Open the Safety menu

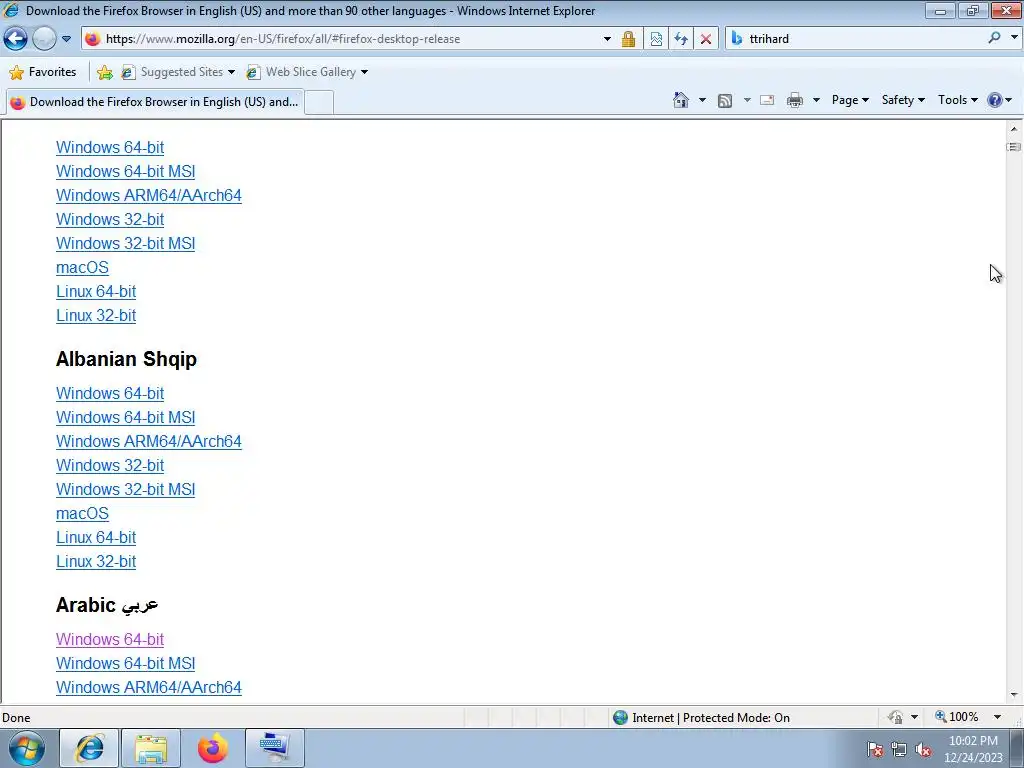click(903, 100)
